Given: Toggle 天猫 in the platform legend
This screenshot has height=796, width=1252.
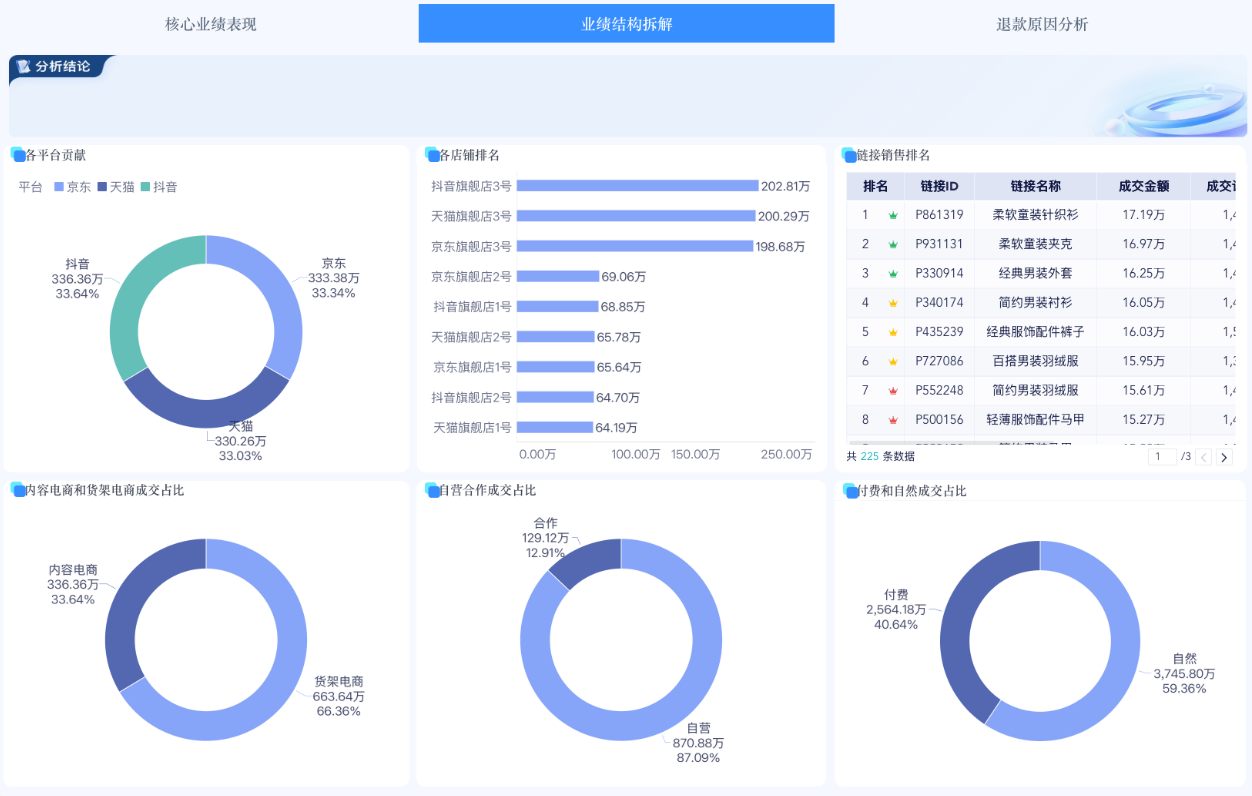Looking at the screenshot, I should click(111, 186).
